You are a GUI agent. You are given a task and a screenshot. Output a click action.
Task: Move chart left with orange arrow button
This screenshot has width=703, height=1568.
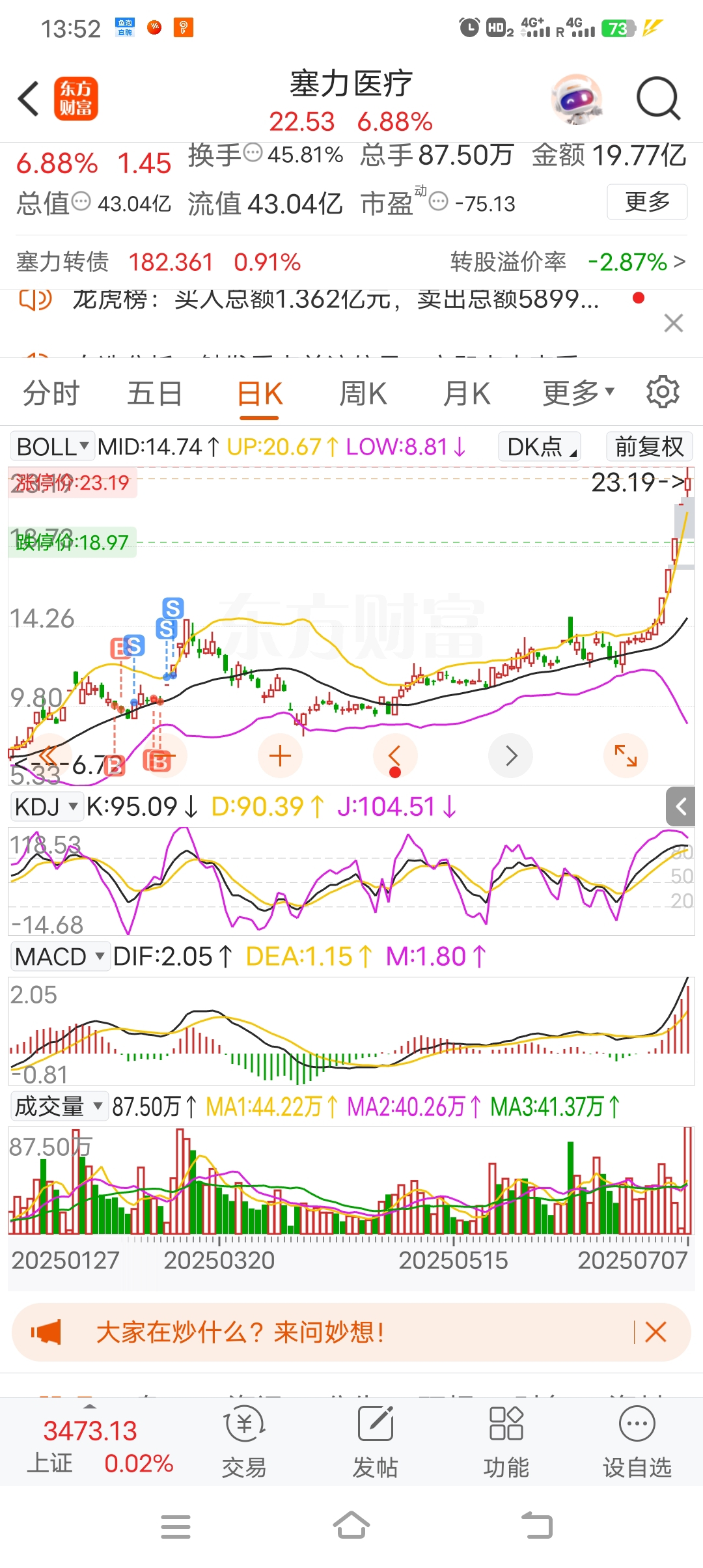394,756
